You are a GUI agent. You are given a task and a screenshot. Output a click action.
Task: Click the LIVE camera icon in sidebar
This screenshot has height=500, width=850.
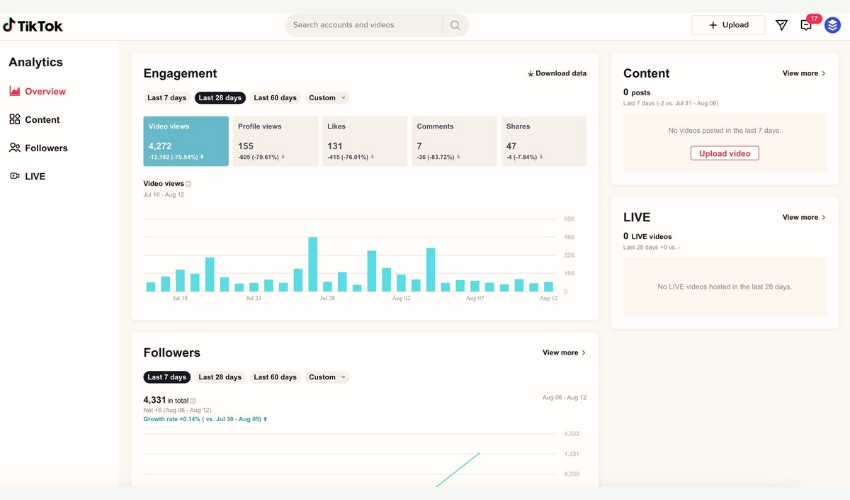[x=15, y=176]
